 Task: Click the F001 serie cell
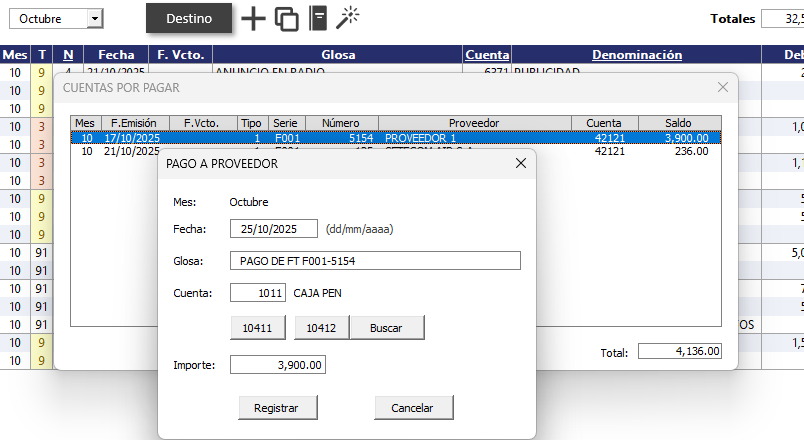(x=287, y=138)
